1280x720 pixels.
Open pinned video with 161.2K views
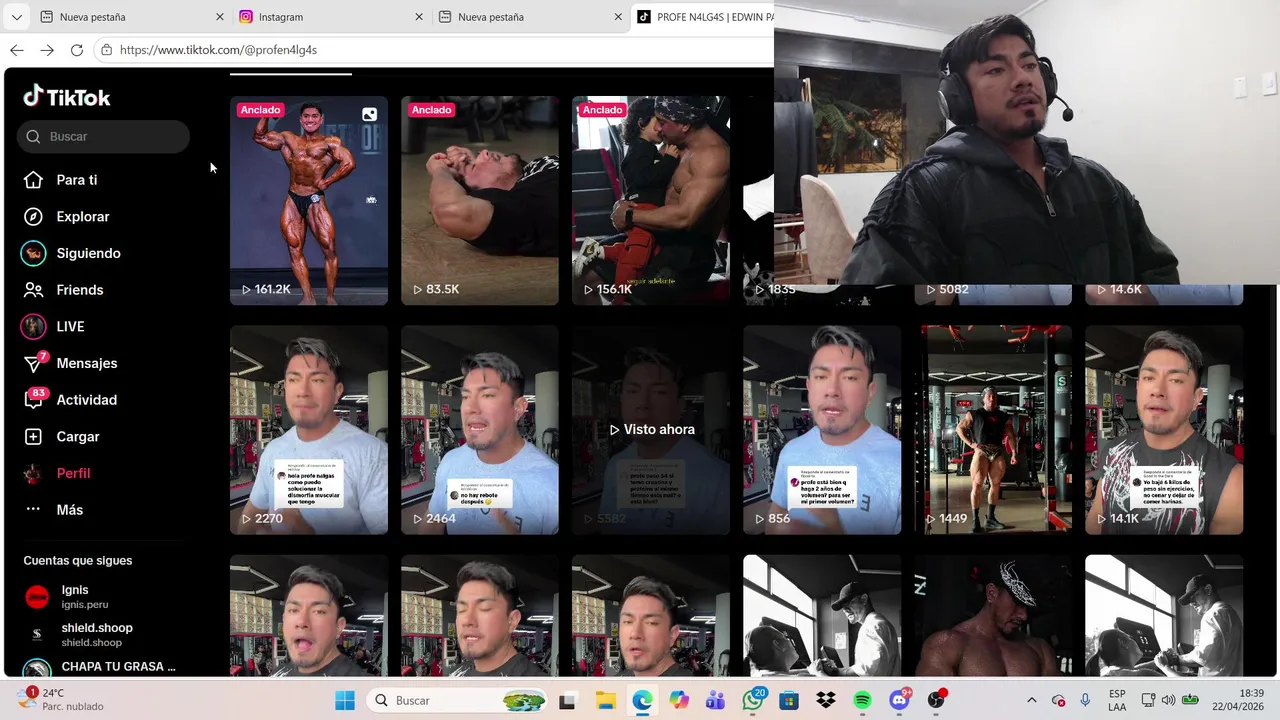[x=309, y=200]
